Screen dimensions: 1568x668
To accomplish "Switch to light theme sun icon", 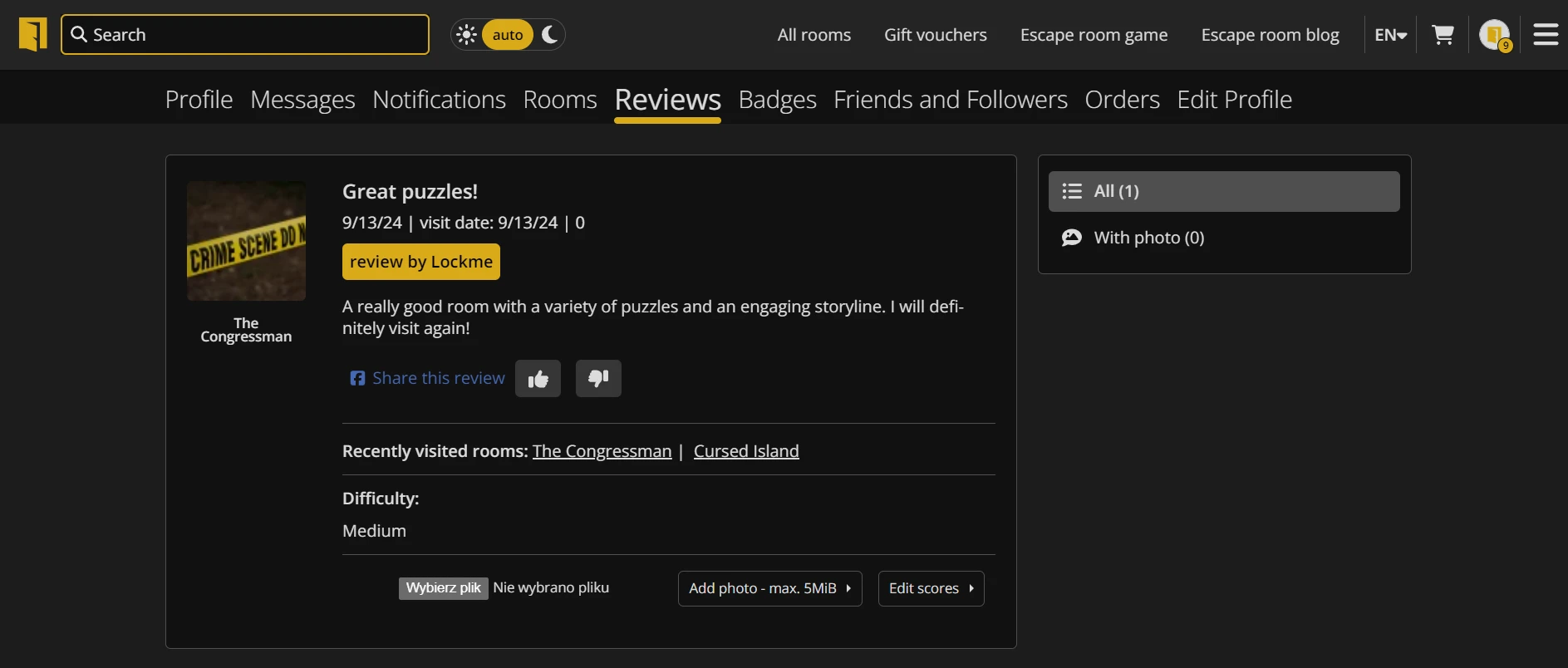I will click(x=467, y=35).
